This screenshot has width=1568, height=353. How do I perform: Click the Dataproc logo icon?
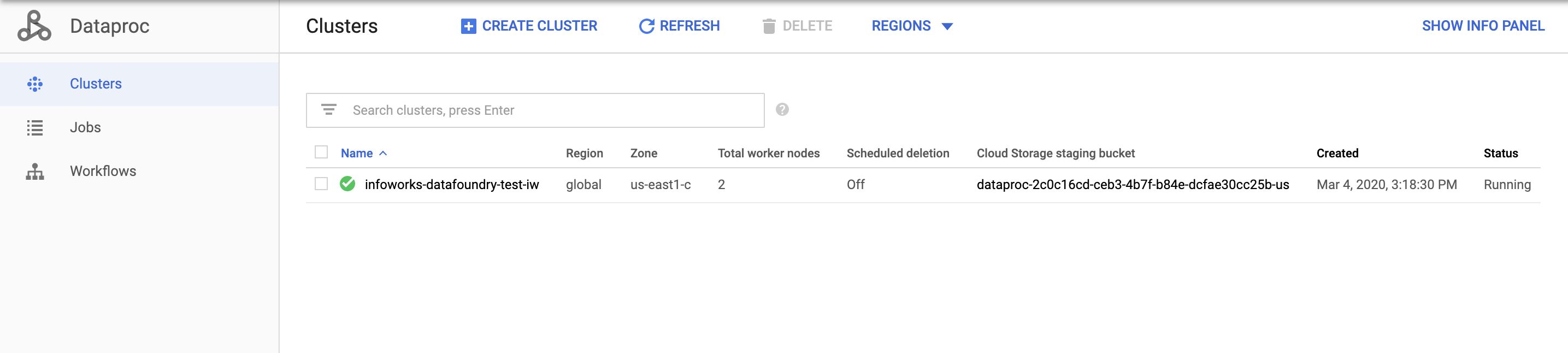pos(34,26)
